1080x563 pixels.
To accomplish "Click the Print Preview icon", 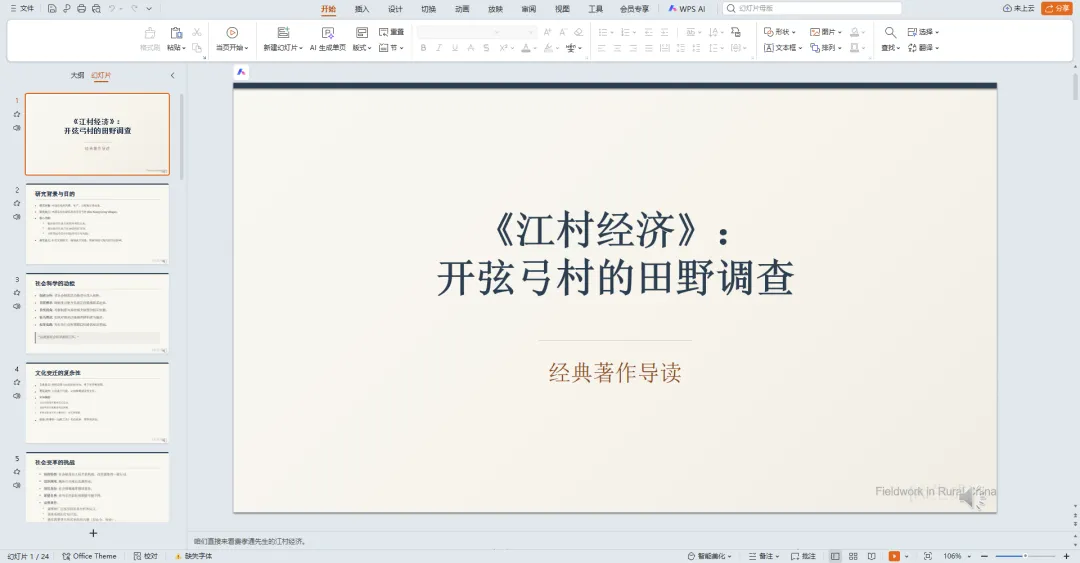I will pyautogui.click(x=96, y=8).
